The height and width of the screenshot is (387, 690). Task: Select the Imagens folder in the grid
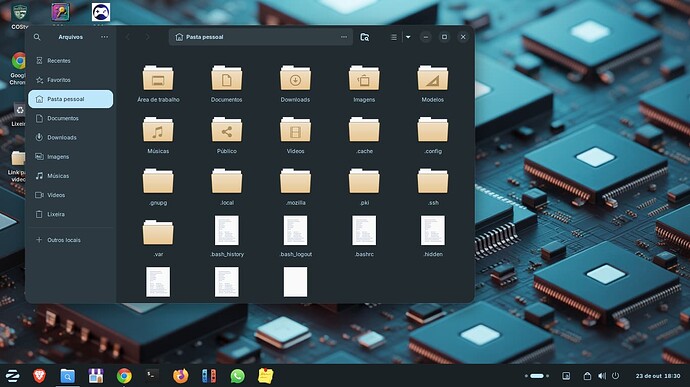pyautogui.click(x=364, y=84)
